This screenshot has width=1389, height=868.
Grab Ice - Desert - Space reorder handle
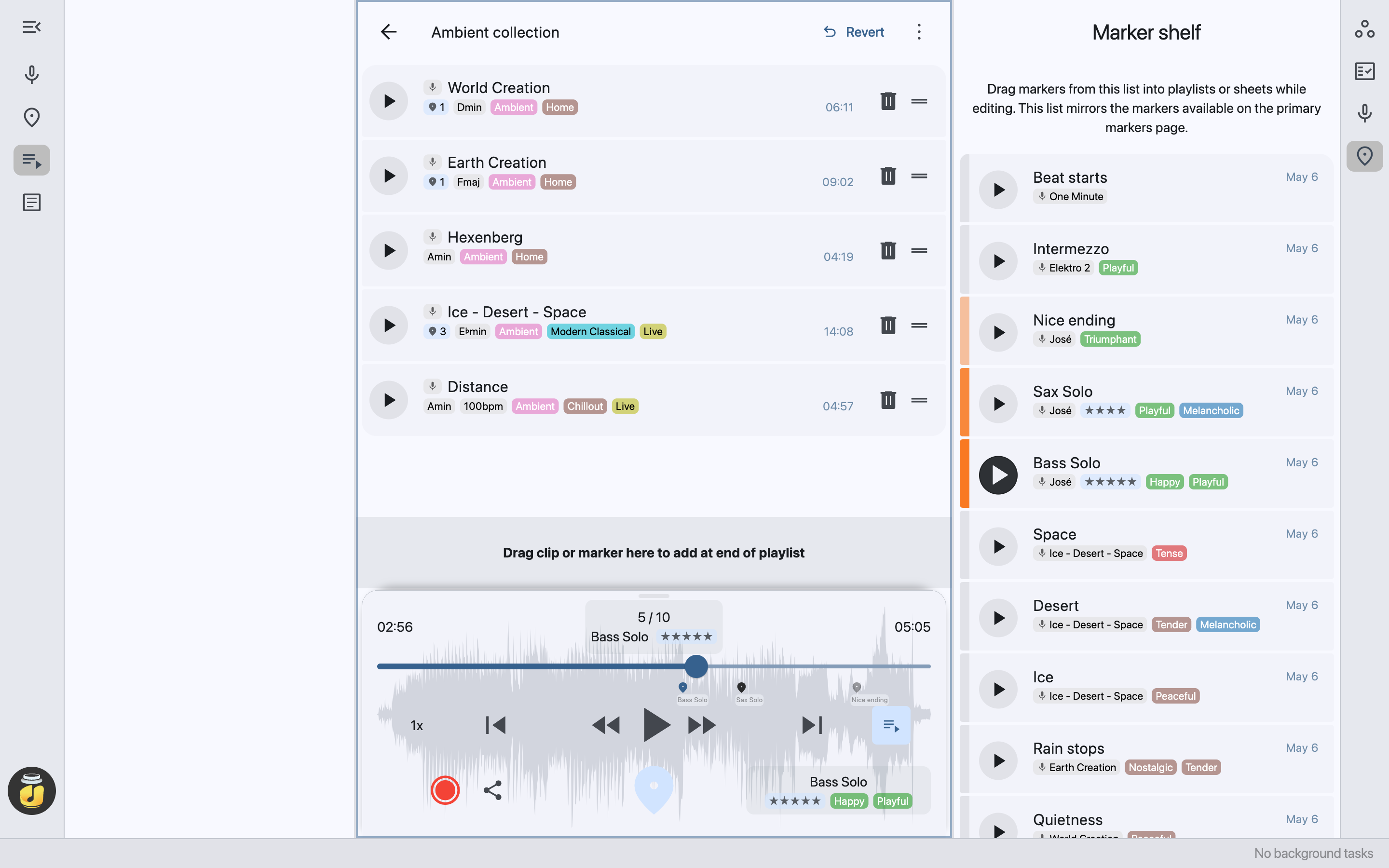coord(919,325)
